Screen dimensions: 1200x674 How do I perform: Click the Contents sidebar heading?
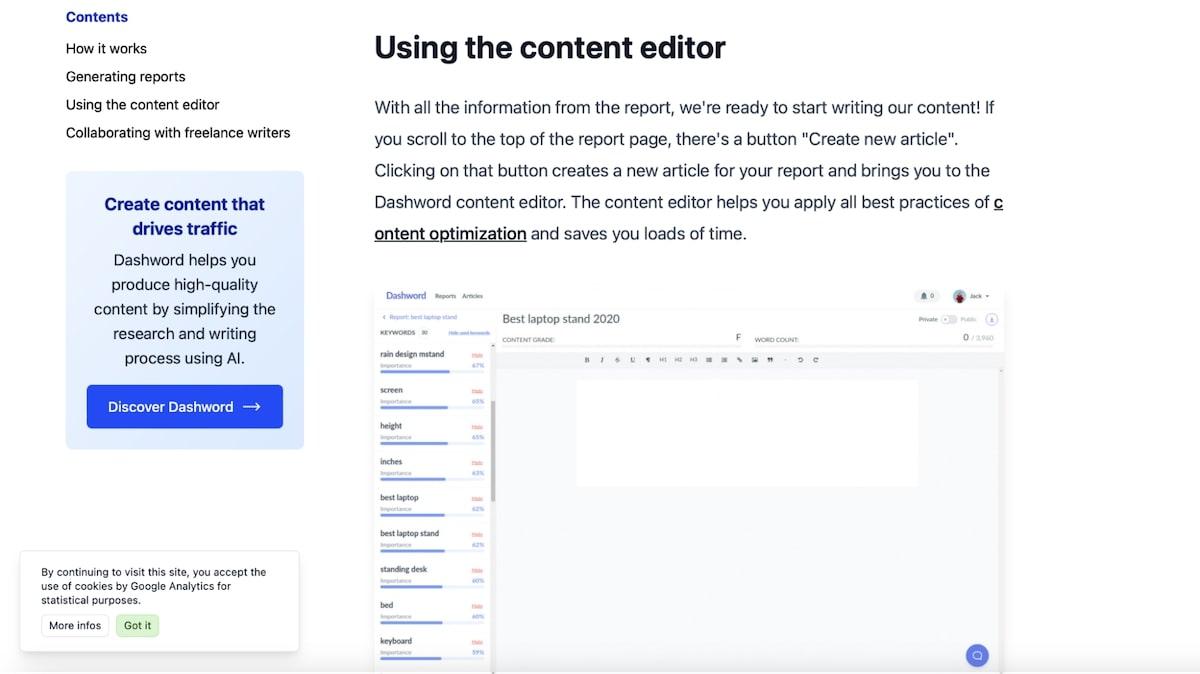pos(97,17)
